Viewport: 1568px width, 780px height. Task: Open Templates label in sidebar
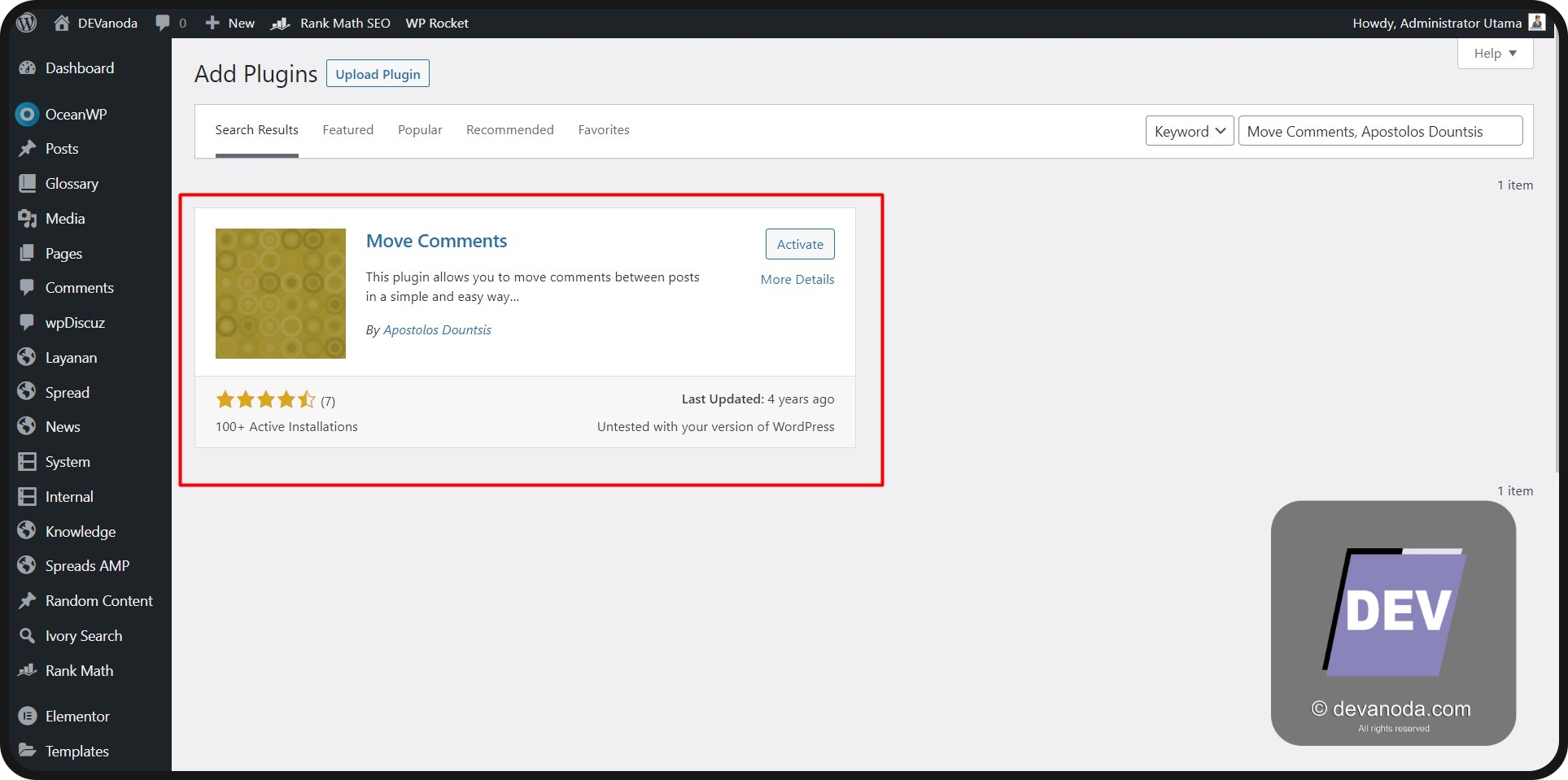click(x=77, y=751)
